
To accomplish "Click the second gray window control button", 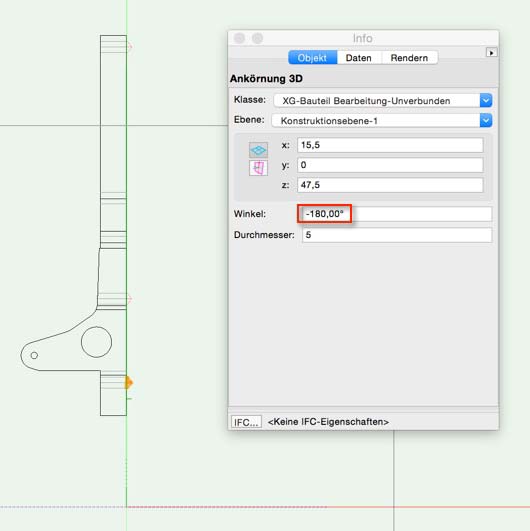I will pos(257,38).
